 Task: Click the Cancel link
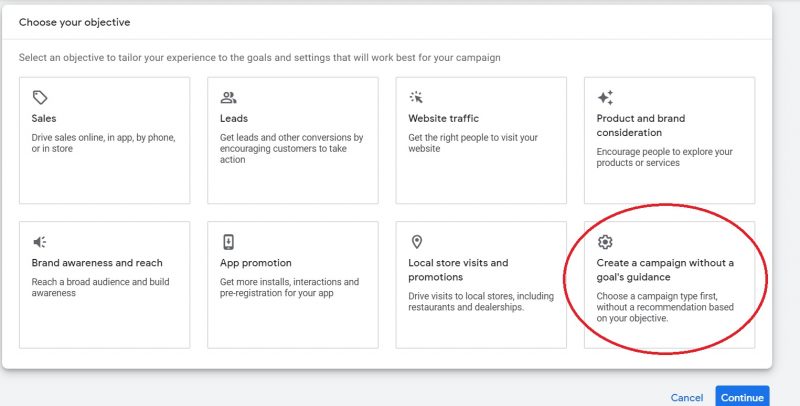click(686, 397)
